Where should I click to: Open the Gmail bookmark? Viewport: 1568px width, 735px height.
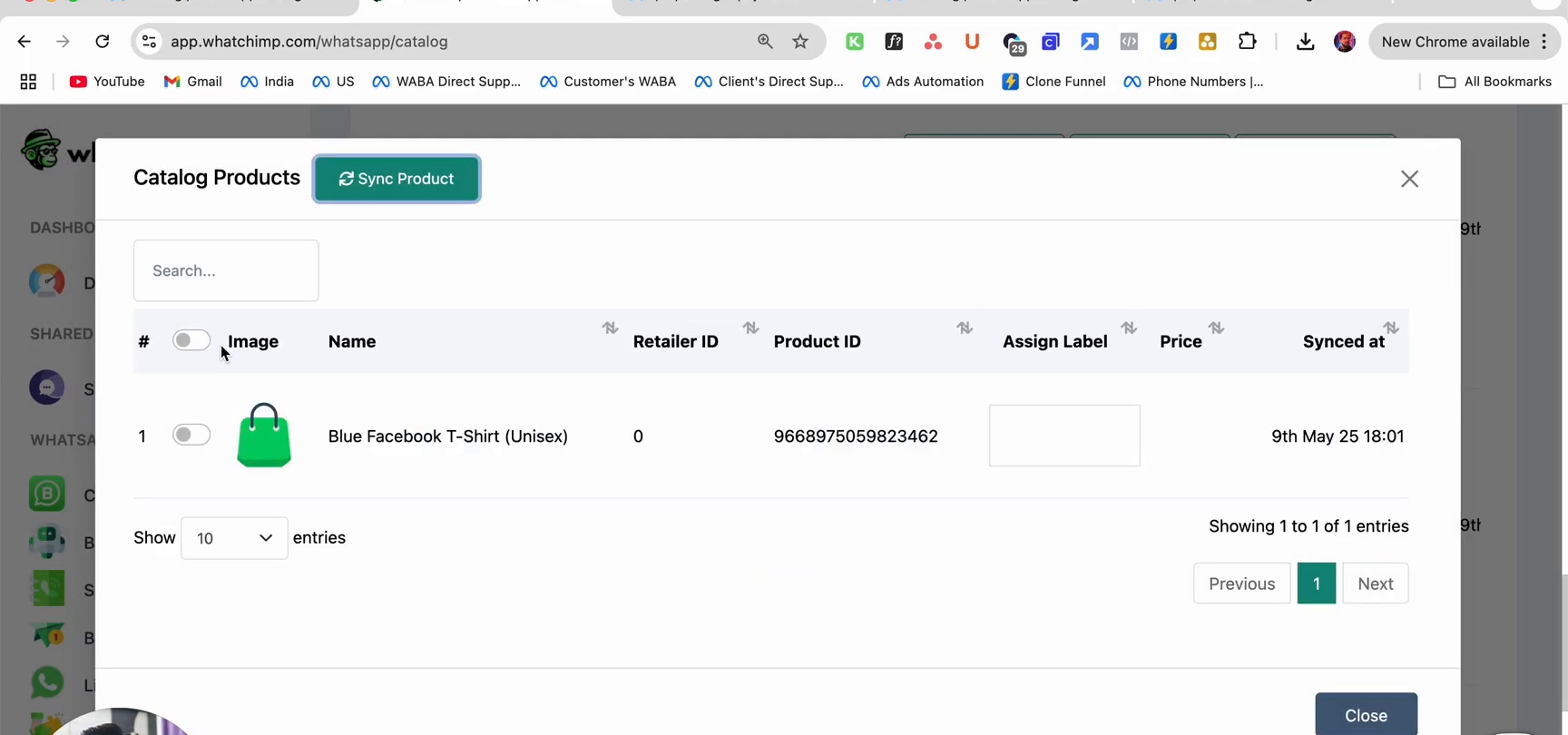[x=192, y=82]
